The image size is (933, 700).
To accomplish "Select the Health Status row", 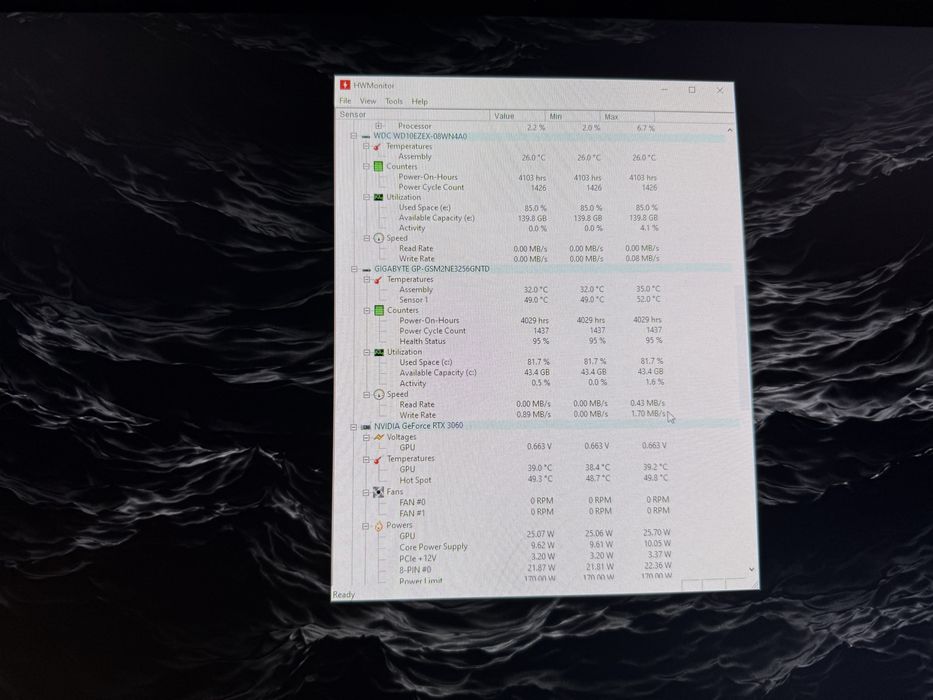I will click(530, 342).
